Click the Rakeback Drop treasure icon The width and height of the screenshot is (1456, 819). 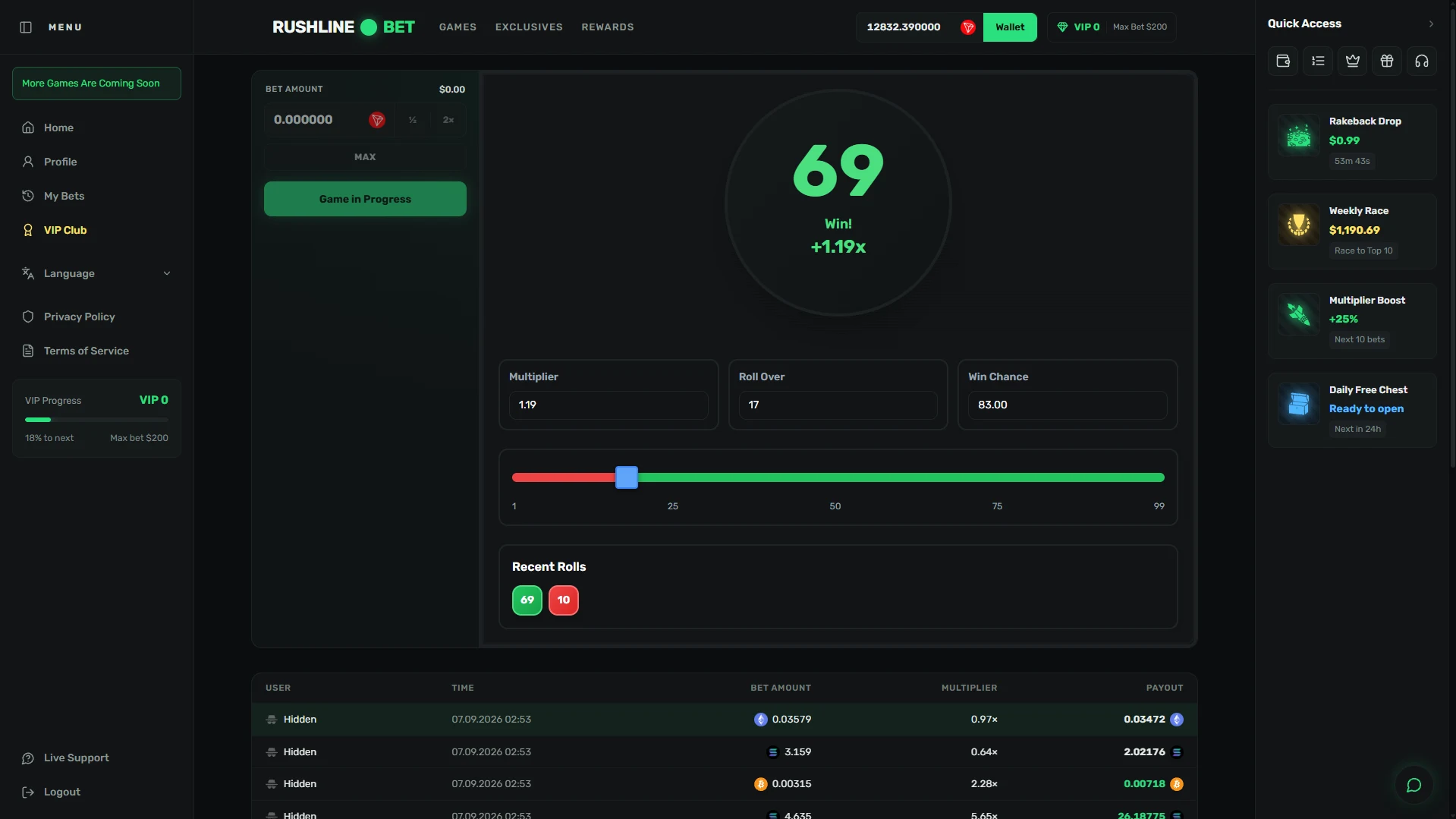1298,136
